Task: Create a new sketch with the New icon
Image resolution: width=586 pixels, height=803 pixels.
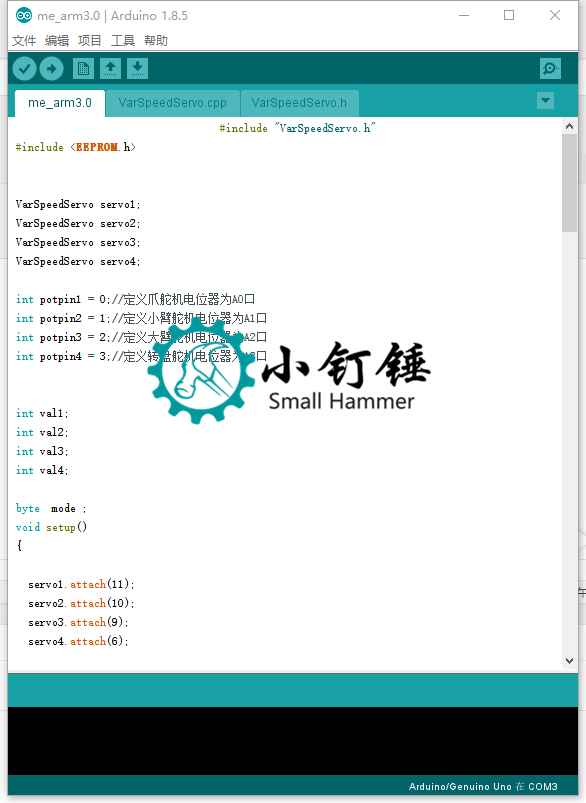Action: click(83, 69)
